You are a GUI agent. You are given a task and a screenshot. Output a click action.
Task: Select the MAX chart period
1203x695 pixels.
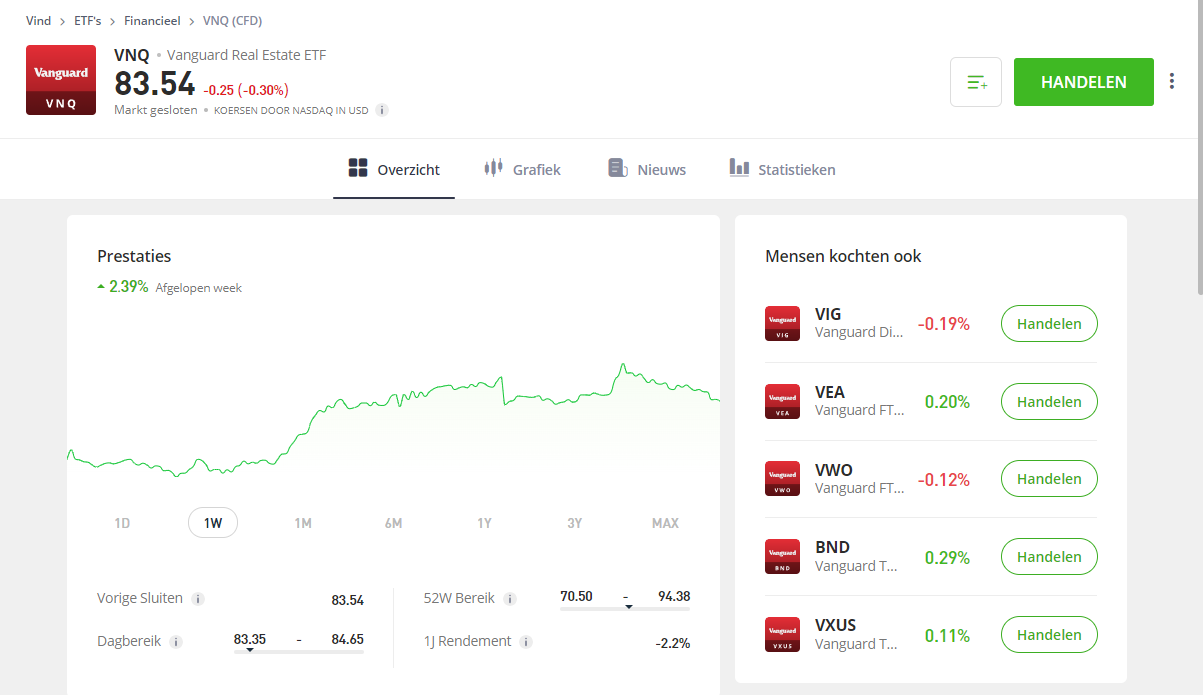click(665, 523)
